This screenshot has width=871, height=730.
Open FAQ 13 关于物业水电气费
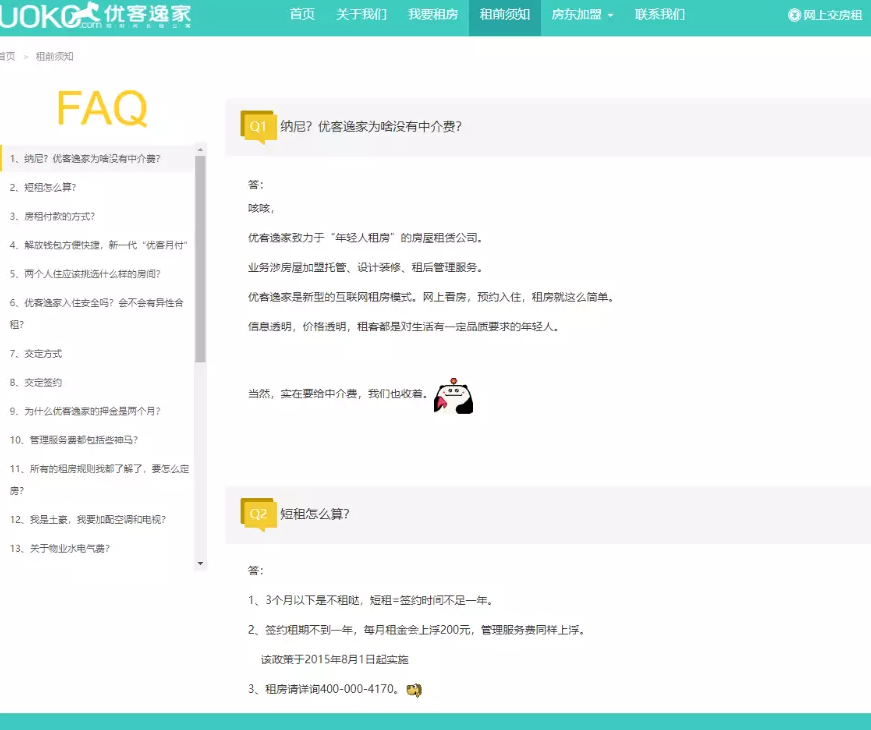[67, 548]
